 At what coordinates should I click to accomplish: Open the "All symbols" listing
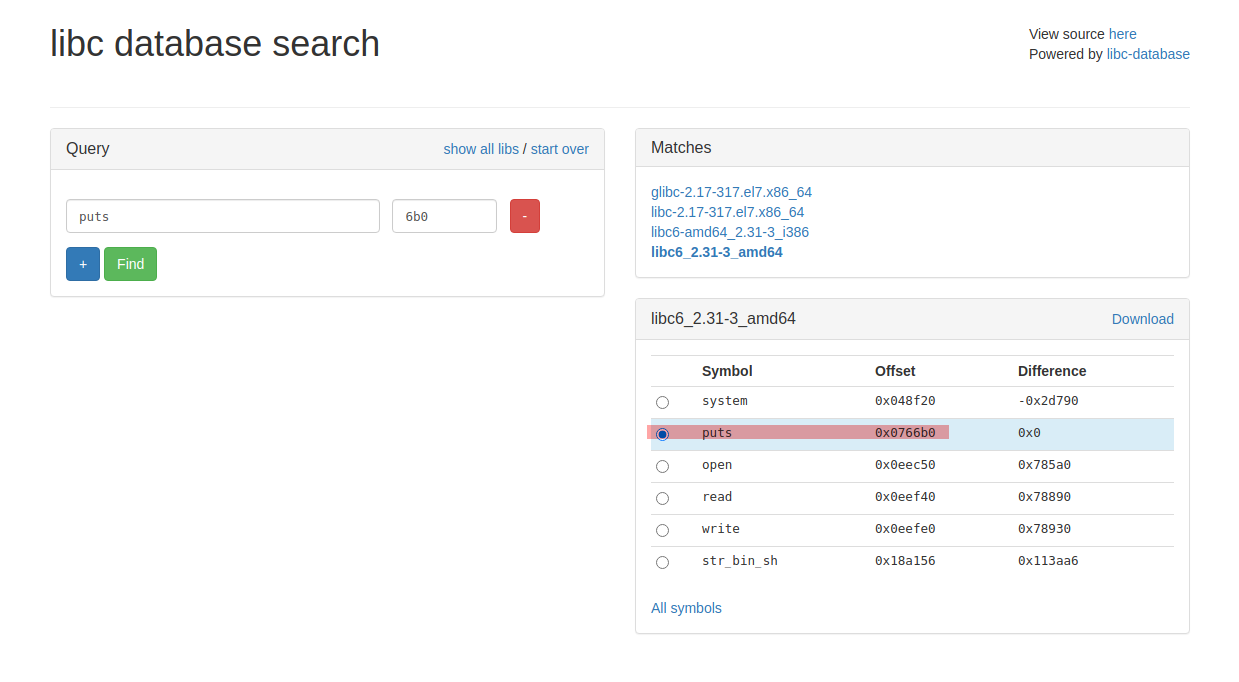(x=686, y=607)
